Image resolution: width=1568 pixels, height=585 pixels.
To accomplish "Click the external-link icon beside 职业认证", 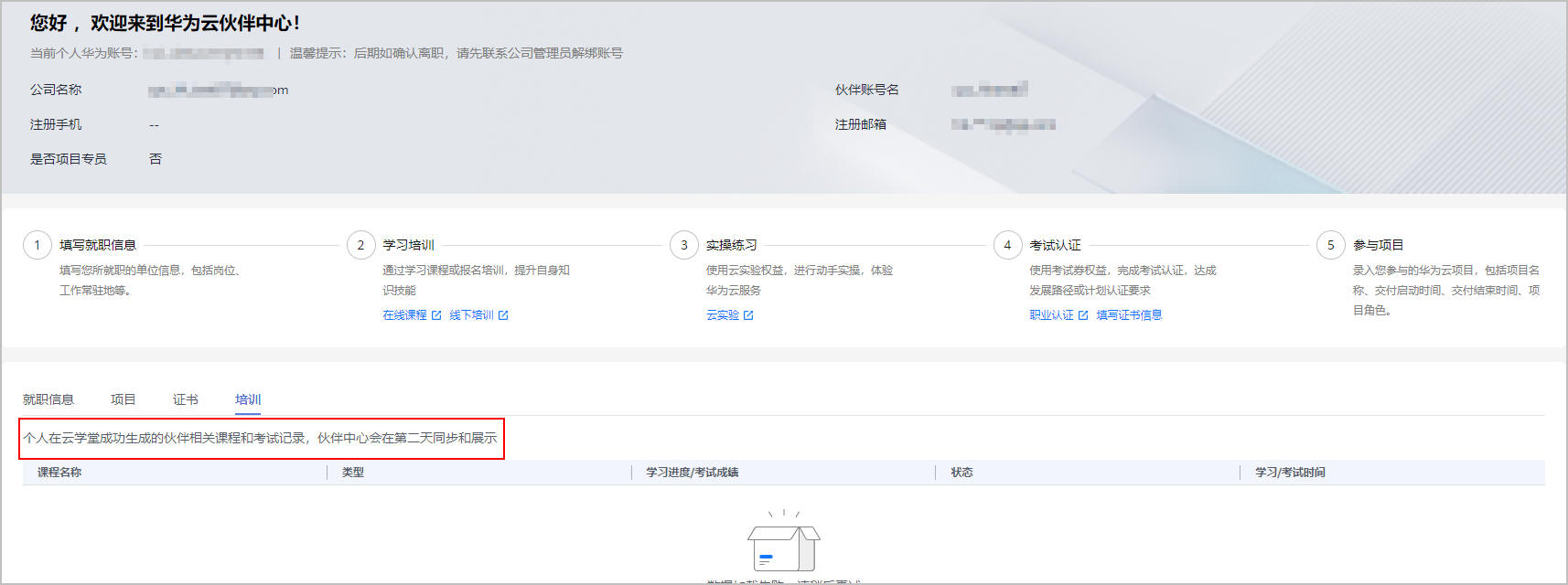I will point(1083,315).
